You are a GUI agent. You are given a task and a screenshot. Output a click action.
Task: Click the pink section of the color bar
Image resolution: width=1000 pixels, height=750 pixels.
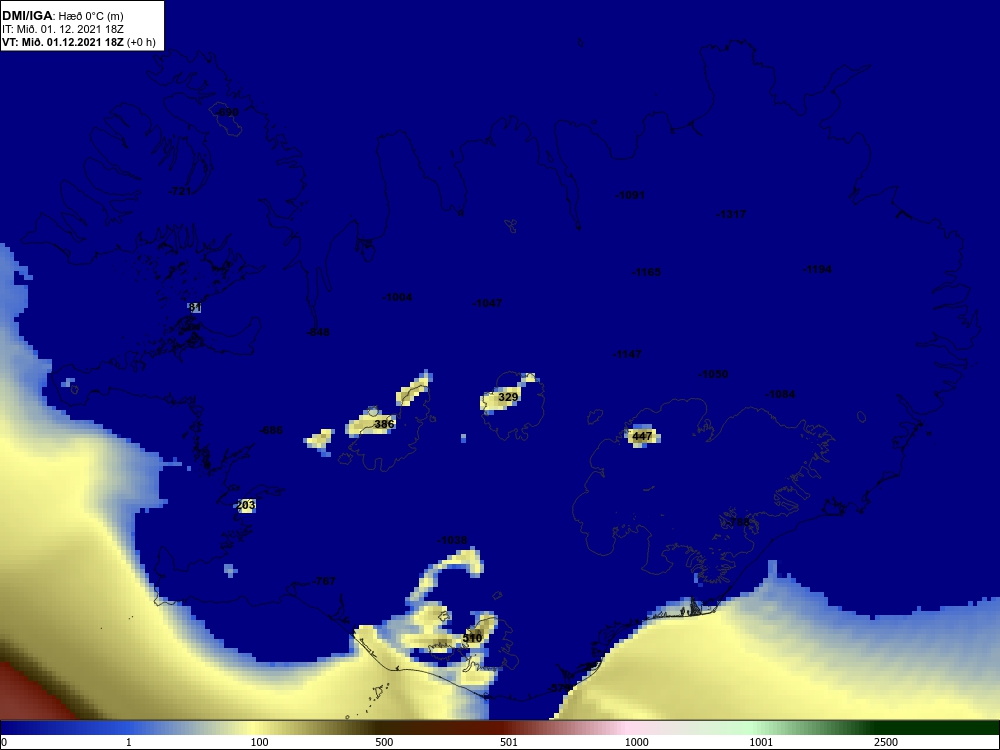(x=628, y=728)
